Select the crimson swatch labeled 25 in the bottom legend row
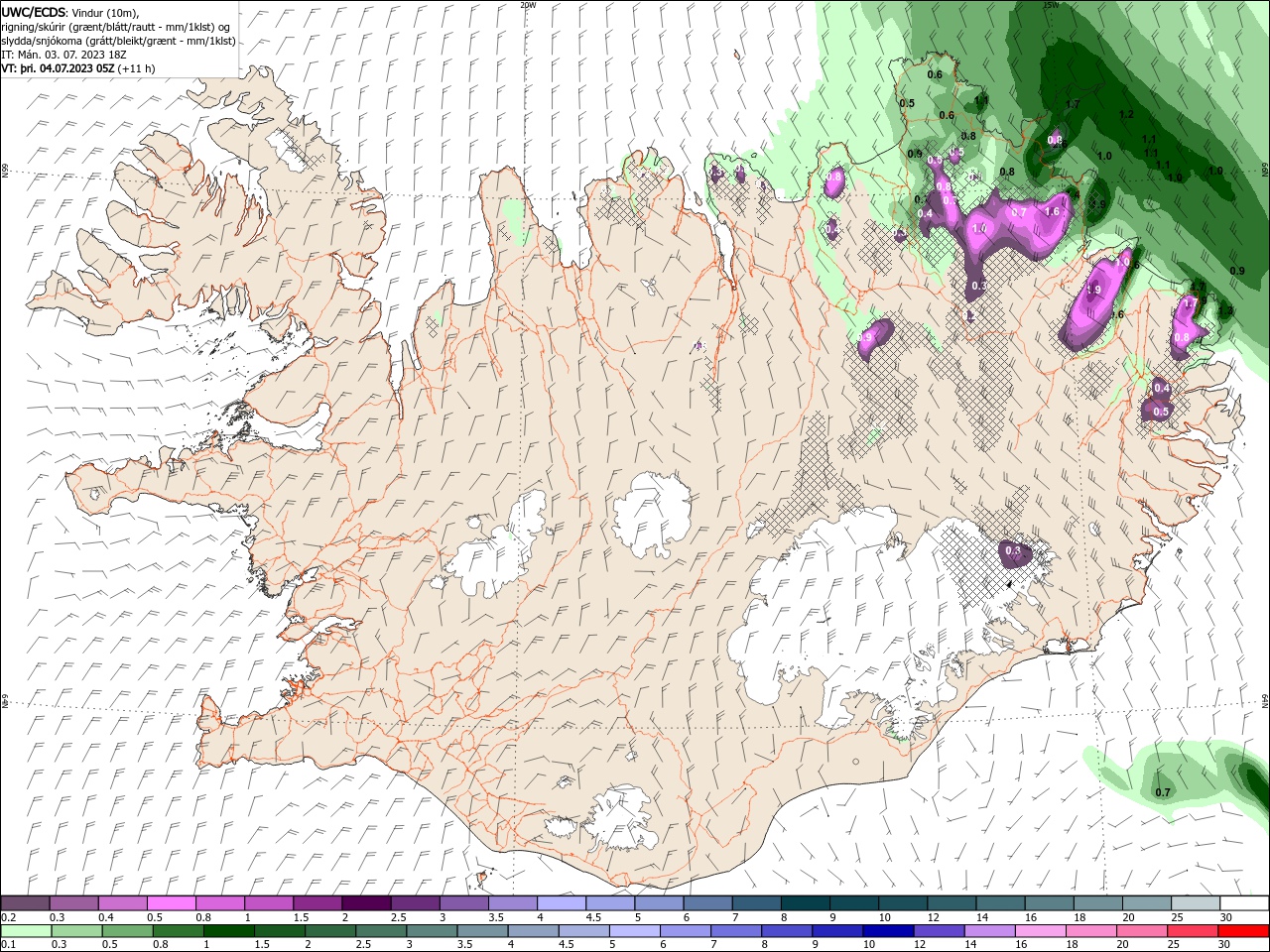Image resolution: width=1270 pixels, height=952 pixels. pyautogui.click(x=1192, y=931)
